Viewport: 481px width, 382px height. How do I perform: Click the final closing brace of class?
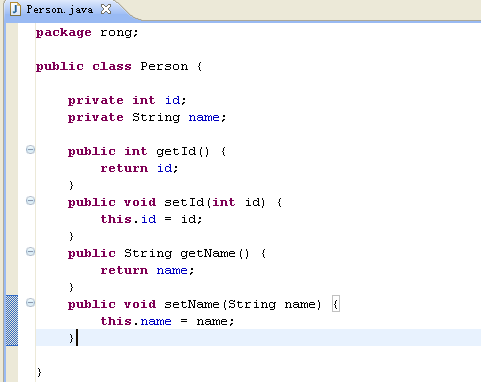(39, 372)
